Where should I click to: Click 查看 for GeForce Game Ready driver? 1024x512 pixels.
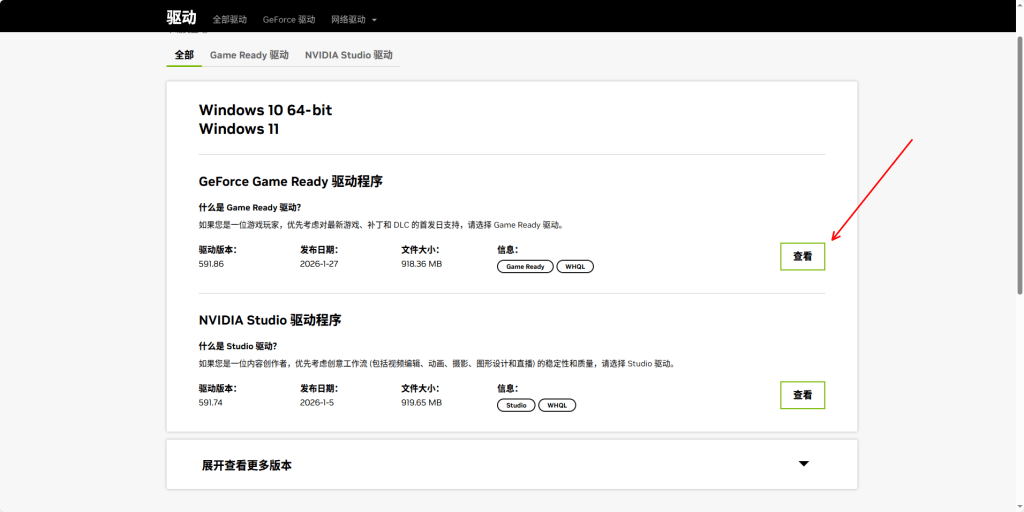pyautogui.click(x=802, y=257)
